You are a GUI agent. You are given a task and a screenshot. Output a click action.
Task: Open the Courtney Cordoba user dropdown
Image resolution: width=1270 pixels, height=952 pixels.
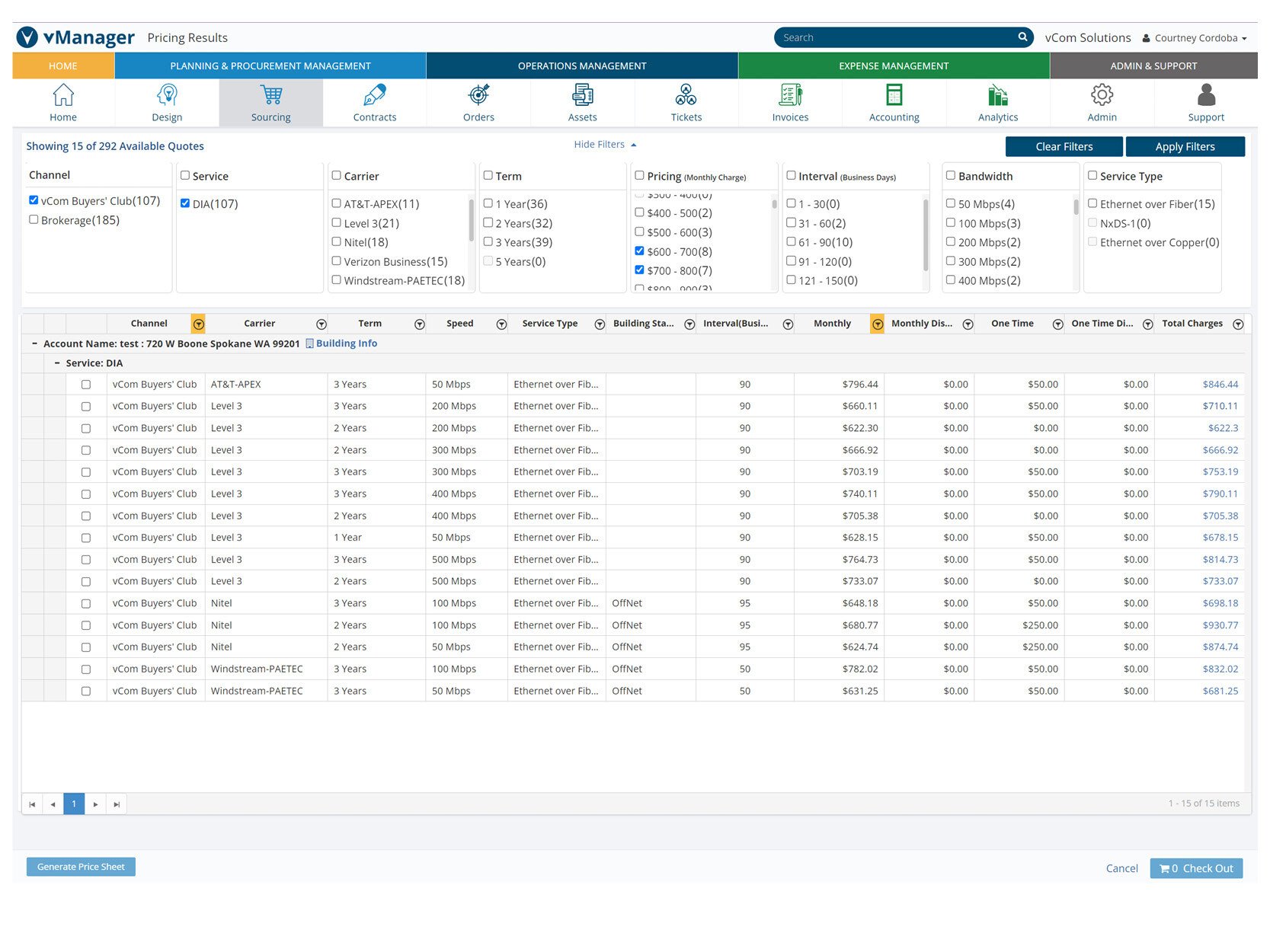pos(1194,38)
